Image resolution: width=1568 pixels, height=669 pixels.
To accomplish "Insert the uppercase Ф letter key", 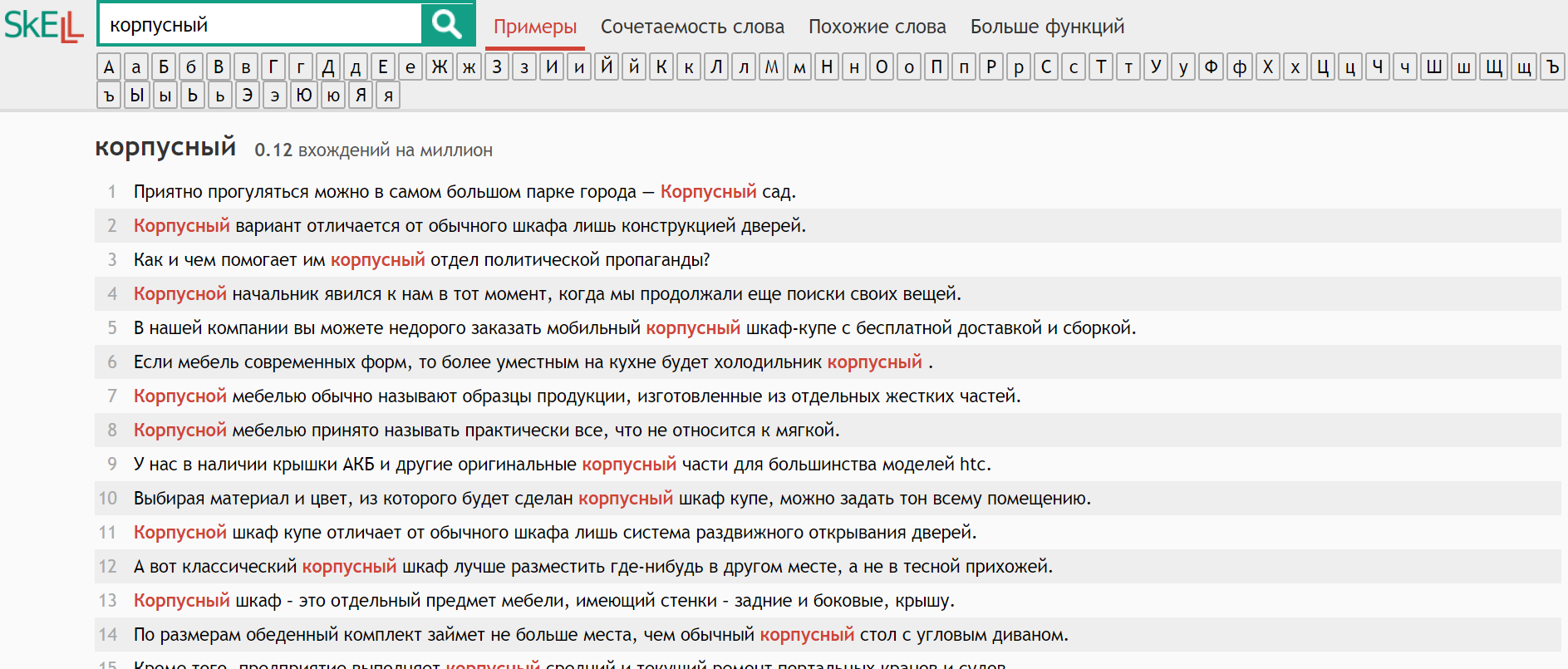I will click(x=1211, y=66).
